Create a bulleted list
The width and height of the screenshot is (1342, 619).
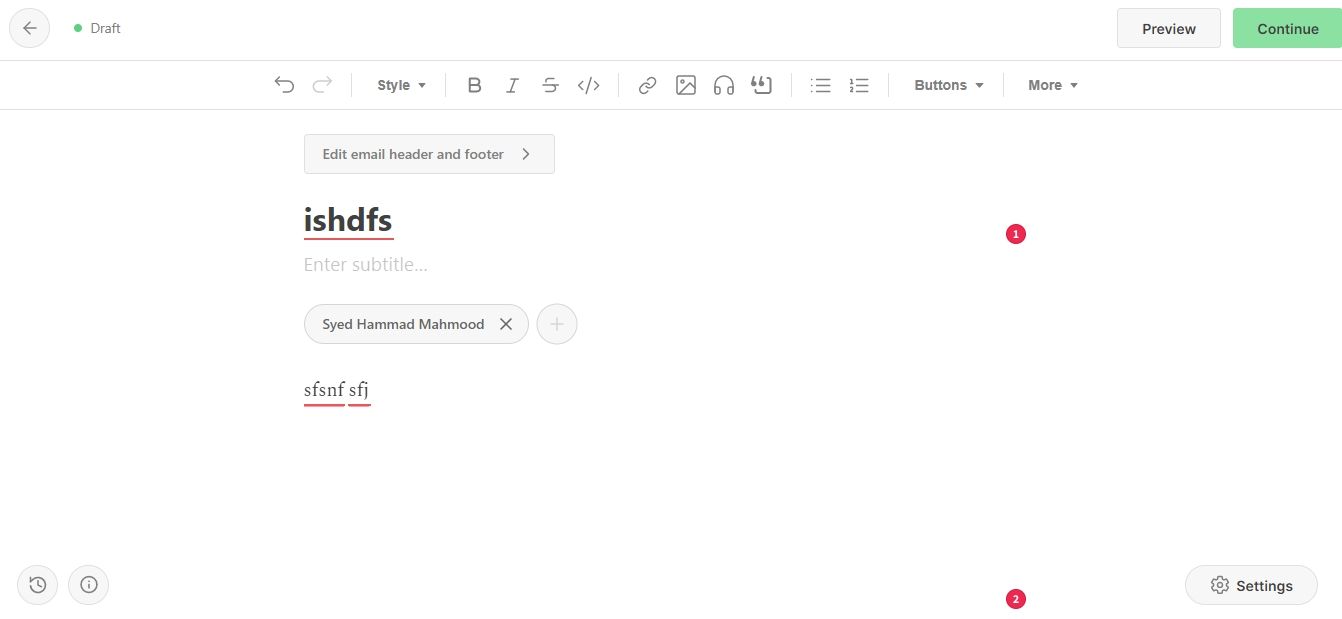[821, 85]
